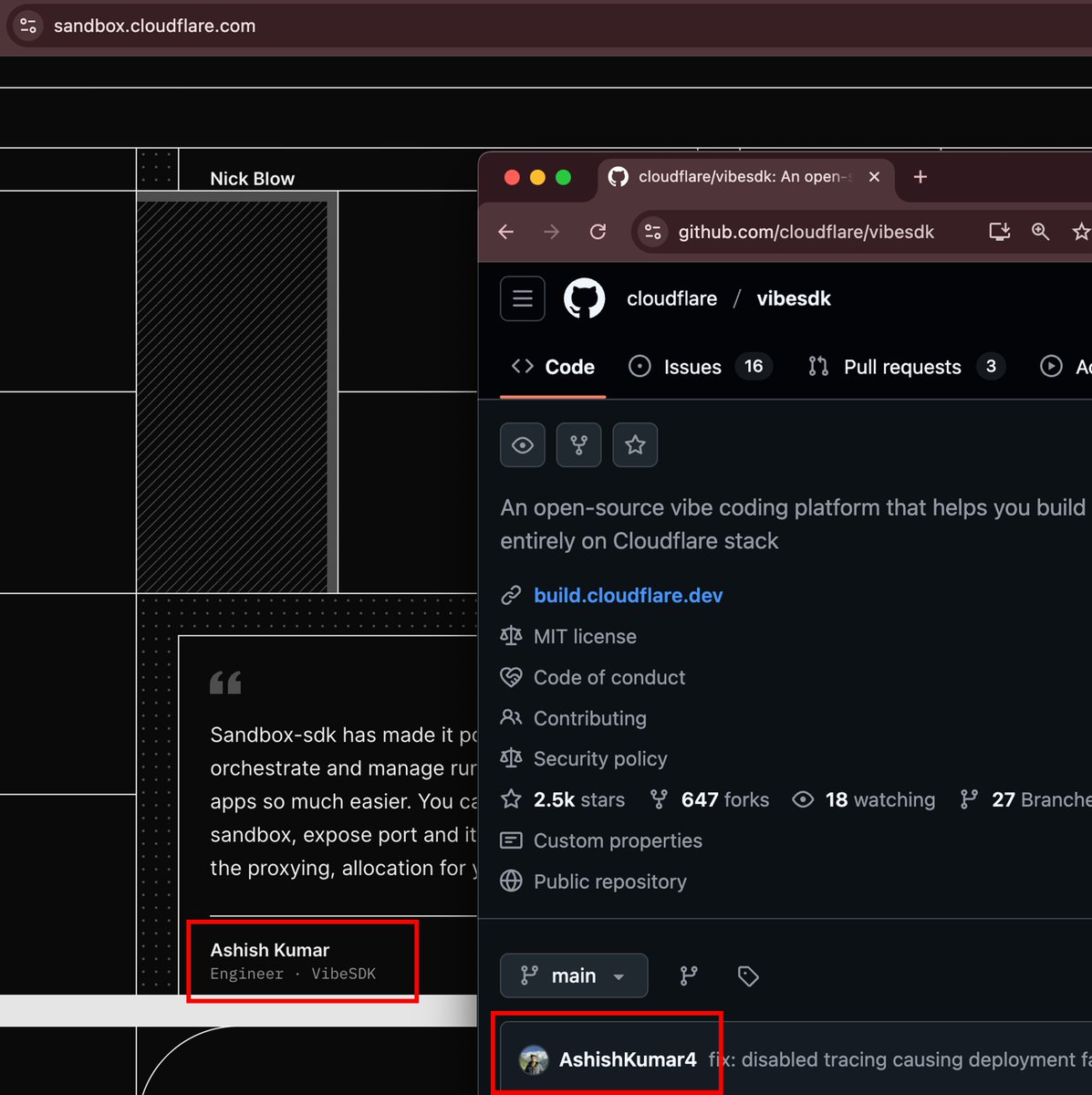
Task: Click the zoom magnifier icon in address bar
Action: point(1040,232)
